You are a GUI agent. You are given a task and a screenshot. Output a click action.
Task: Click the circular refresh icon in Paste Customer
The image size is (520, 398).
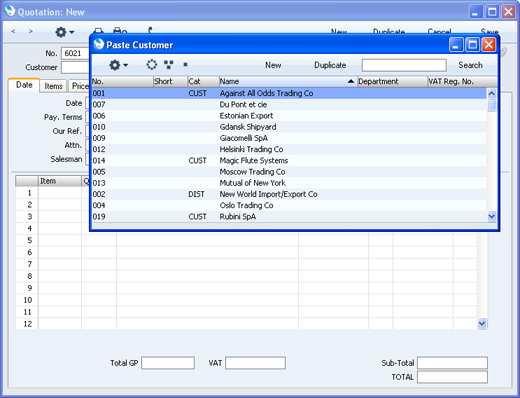coord(152,65)
